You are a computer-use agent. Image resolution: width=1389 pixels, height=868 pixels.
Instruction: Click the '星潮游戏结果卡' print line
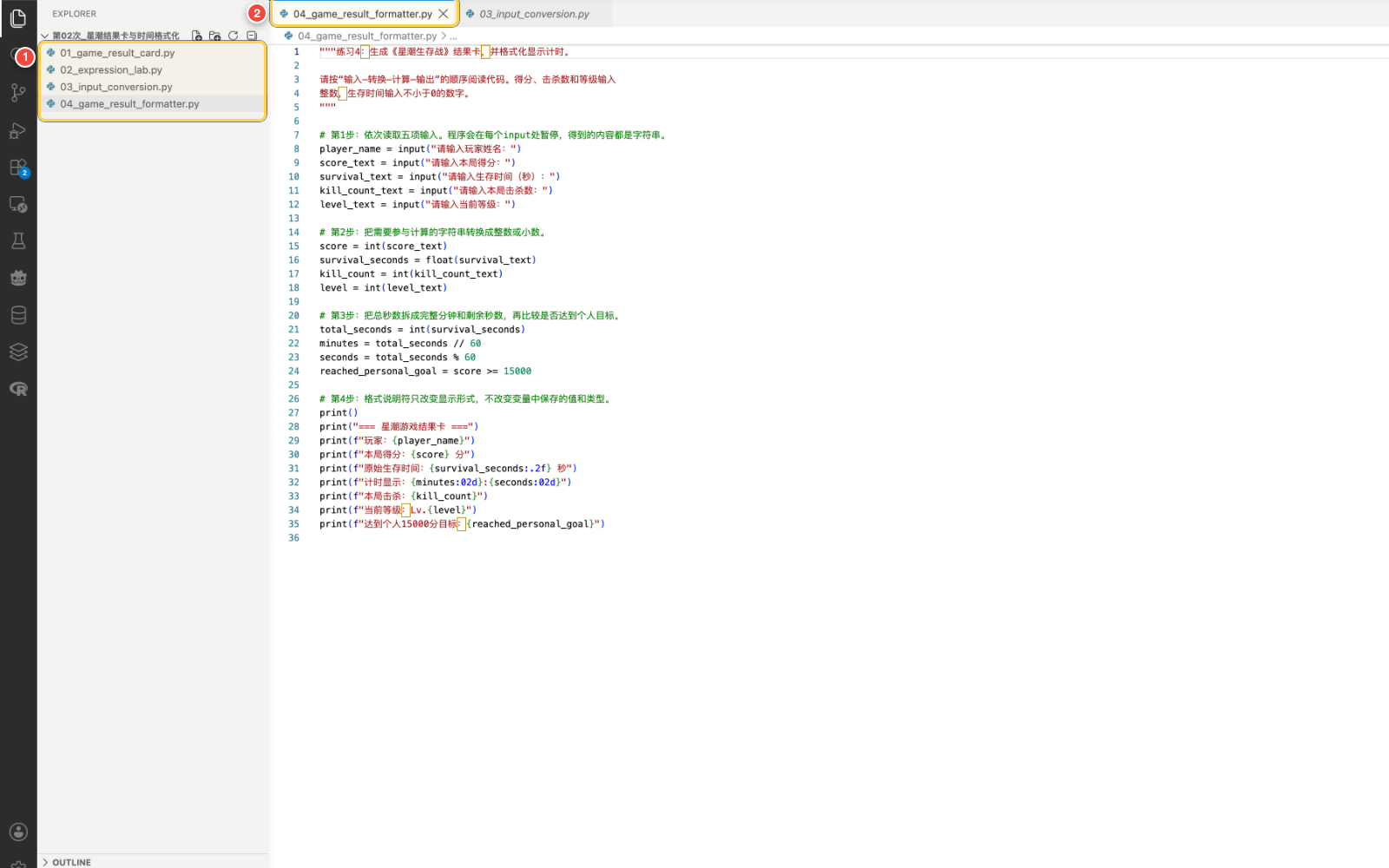[x=399, y=427]
